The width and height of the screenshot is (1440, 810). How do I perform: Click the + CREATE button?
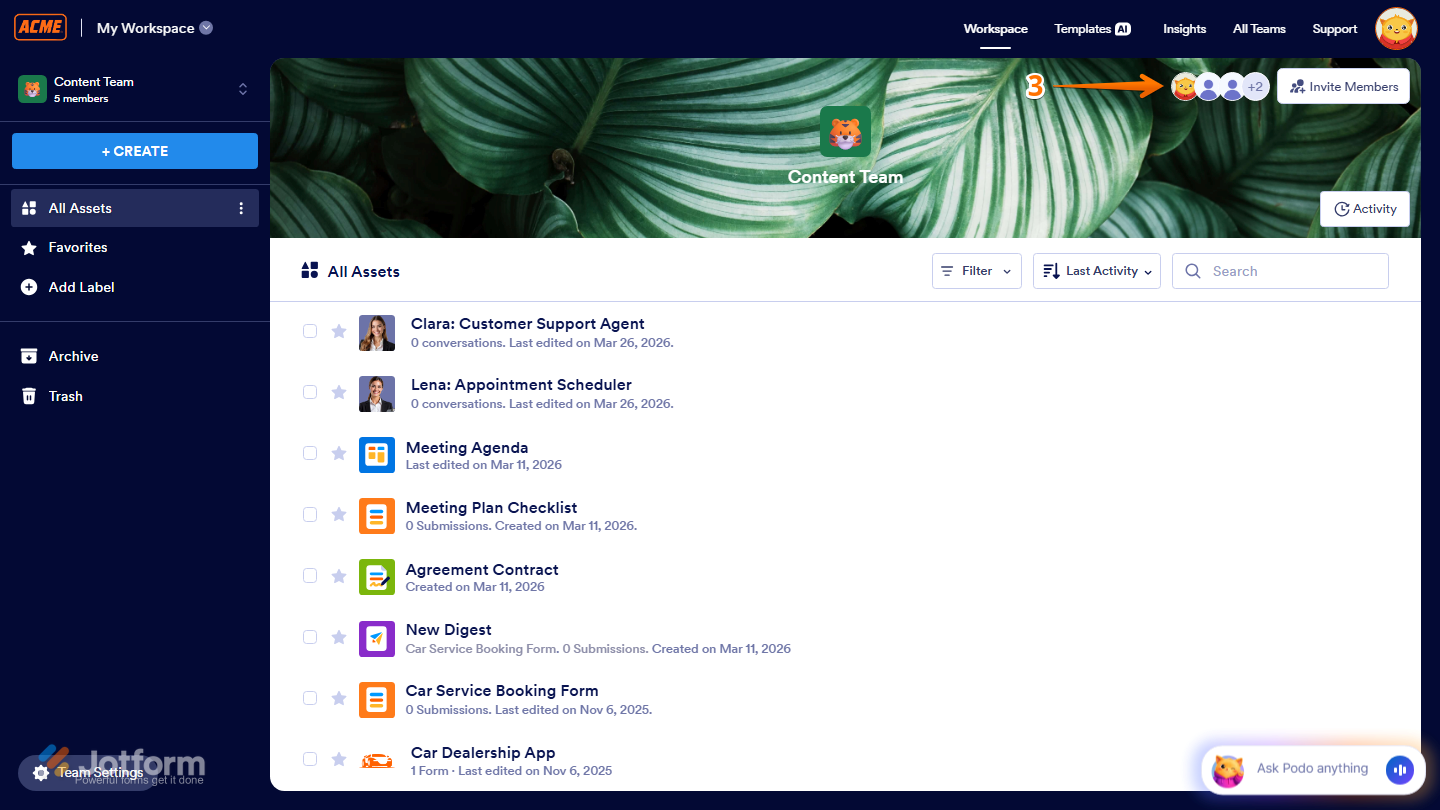(x=134, y=150)
